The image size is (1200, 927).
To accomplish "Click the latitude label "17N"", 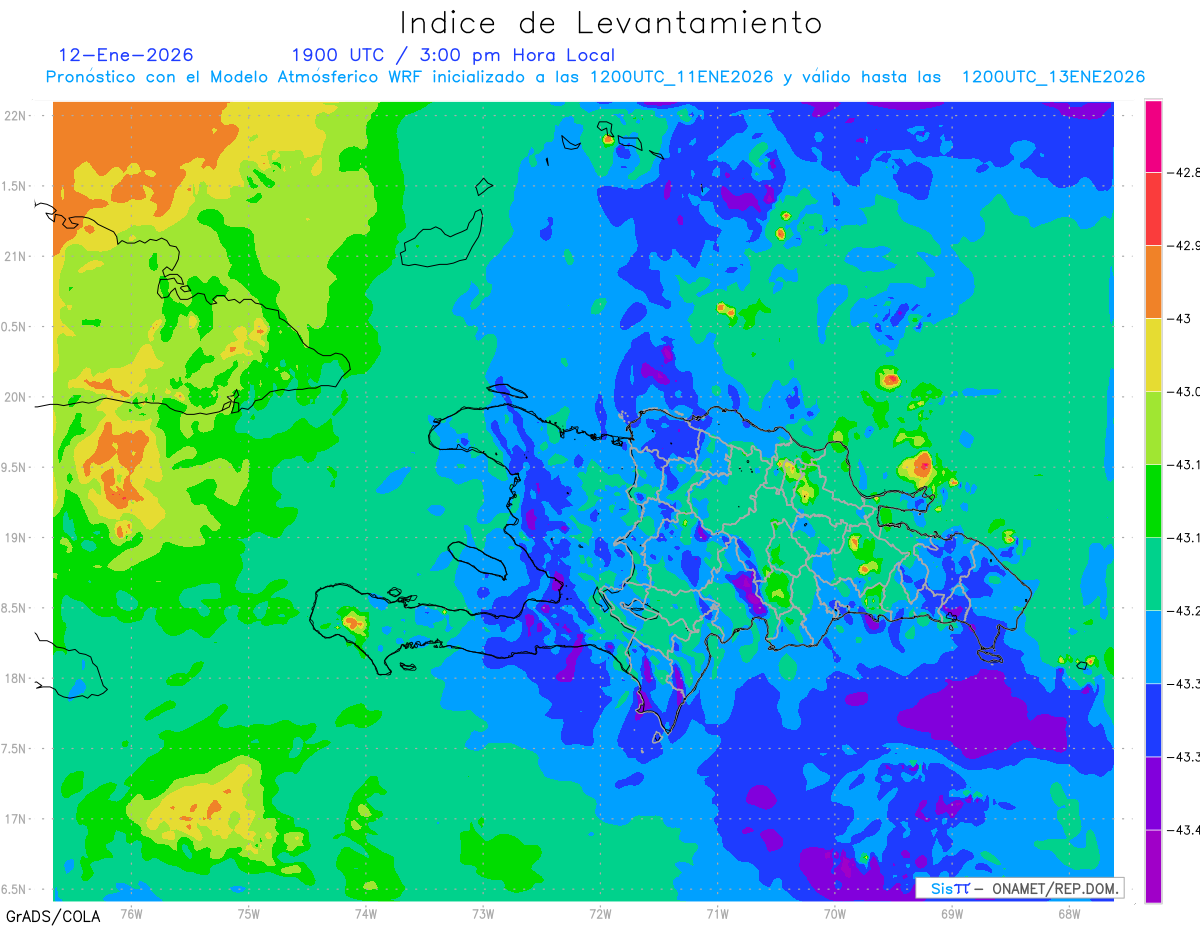I will [x=16, y=819].
